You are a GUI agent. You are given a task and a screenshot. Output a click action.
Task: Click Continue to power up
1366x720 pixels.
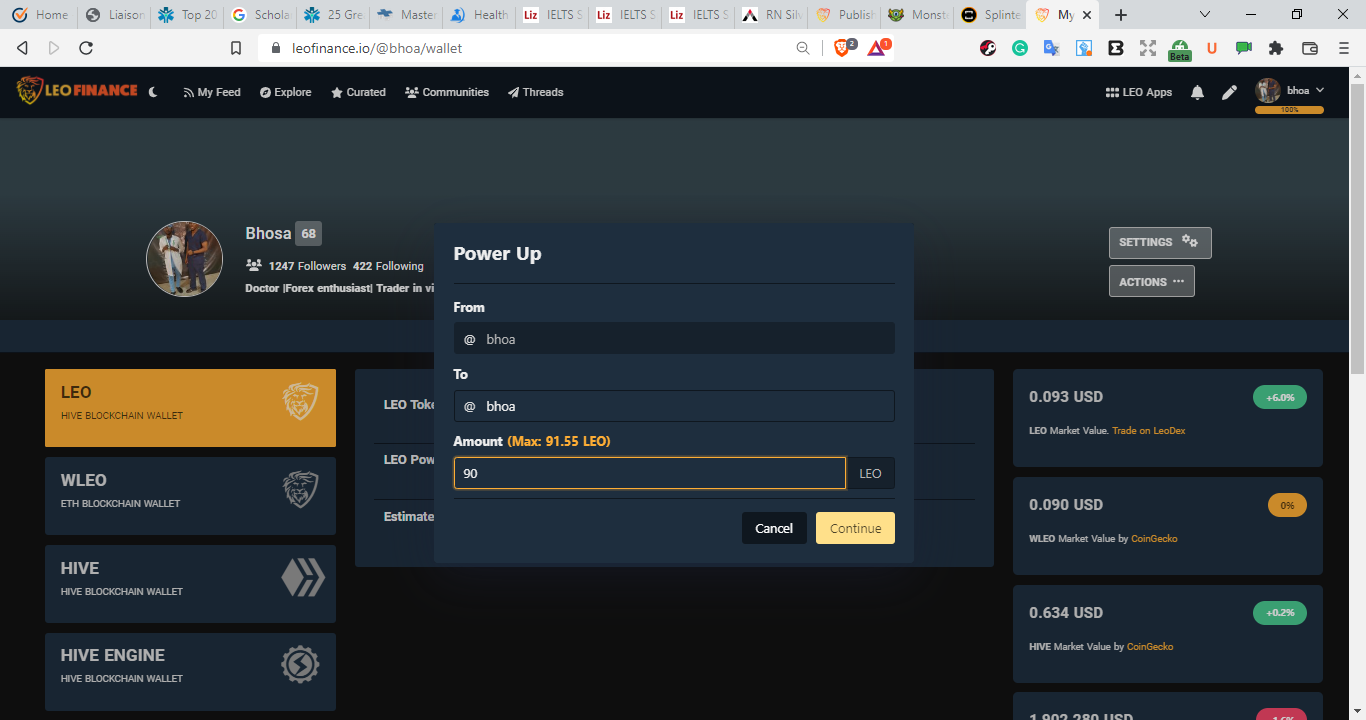(x=855, y=528)
